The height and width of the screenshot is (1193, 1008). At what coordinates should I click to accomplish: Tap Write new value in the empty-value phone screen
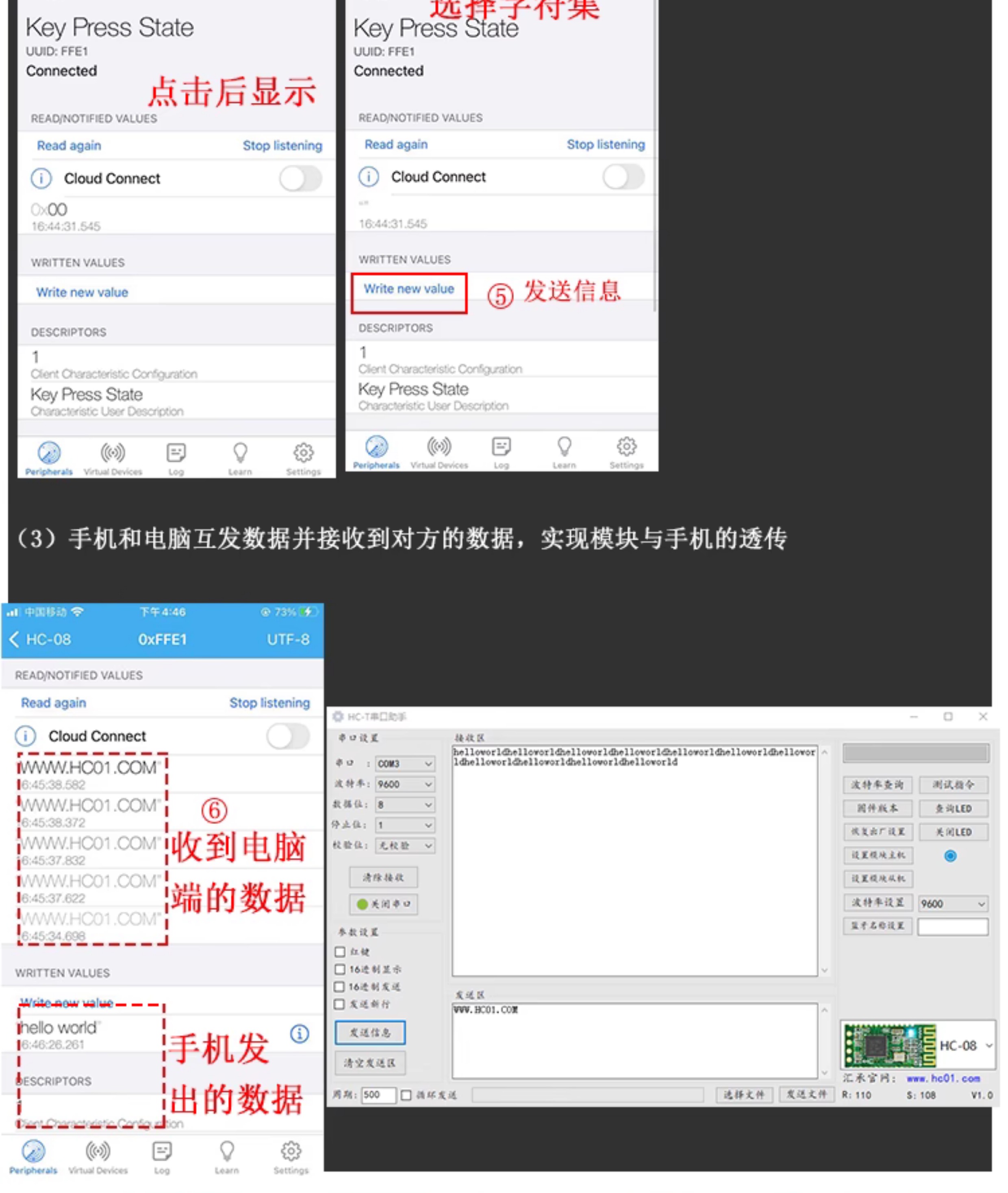pyautogui.click(x=409, y=289)
